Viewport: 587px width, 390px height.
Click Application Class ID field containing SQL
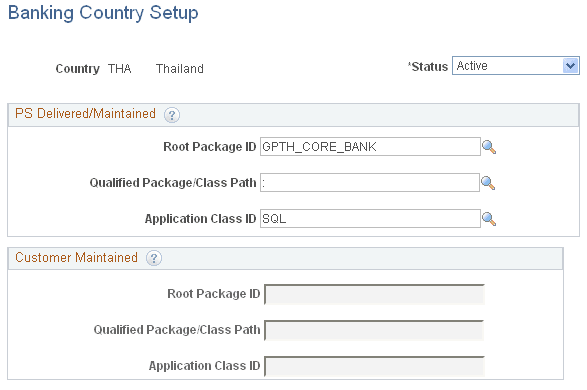click(x=370, y=219)
